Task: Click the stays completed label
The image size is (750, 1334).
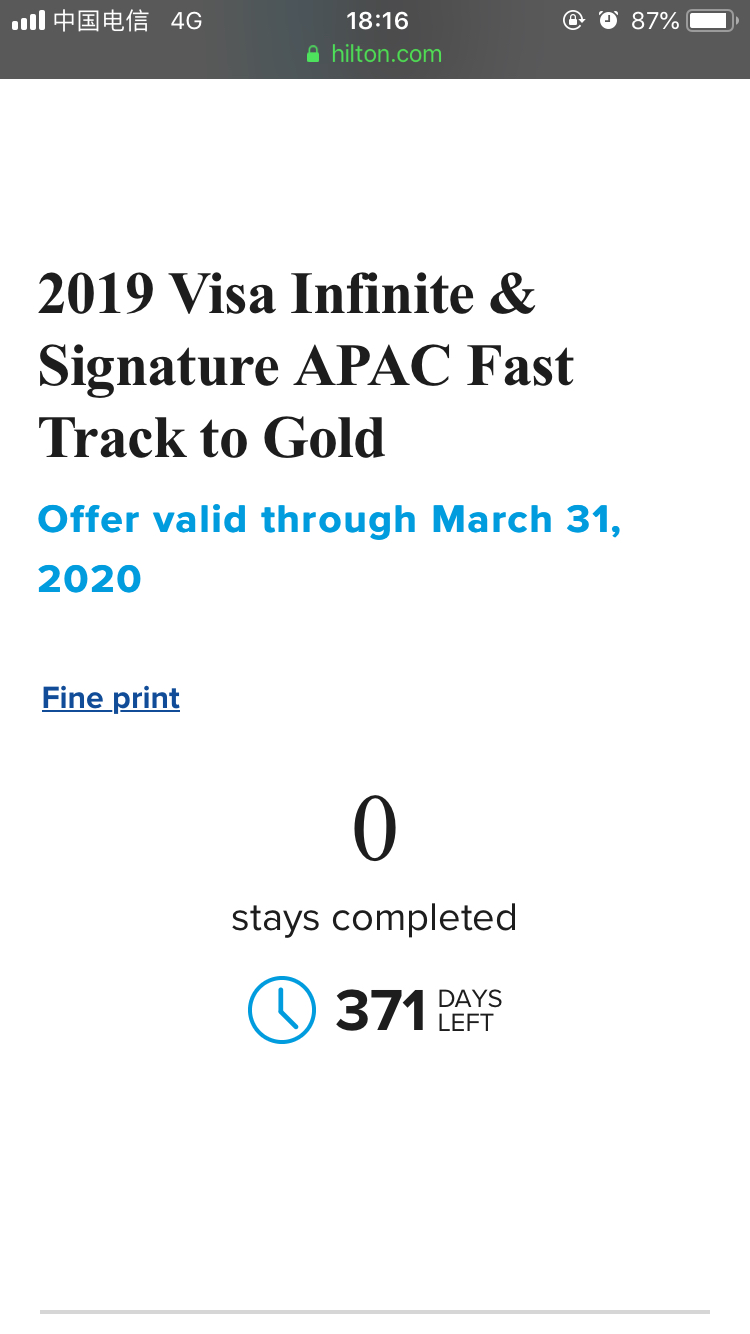Action: coord(374,918)
